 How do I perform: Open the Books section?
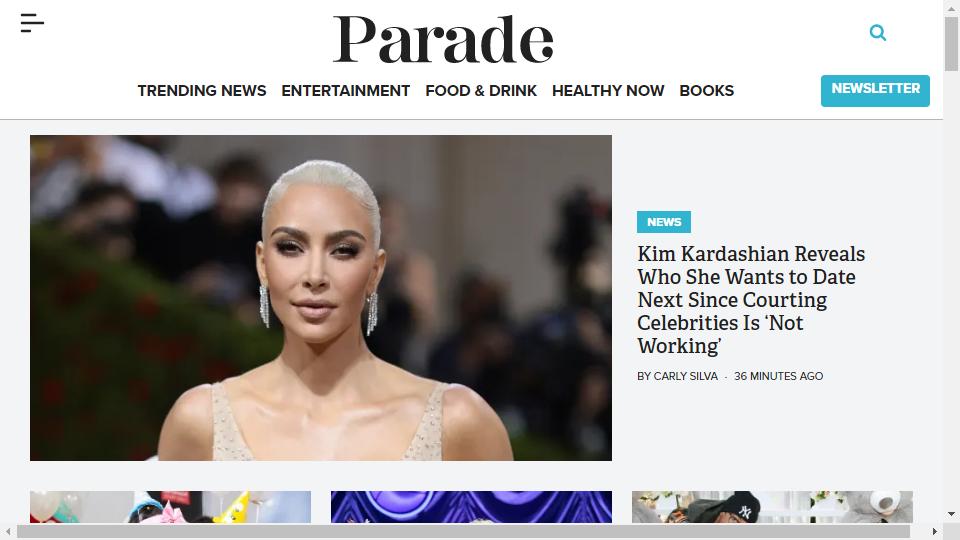tap(707, 91)
